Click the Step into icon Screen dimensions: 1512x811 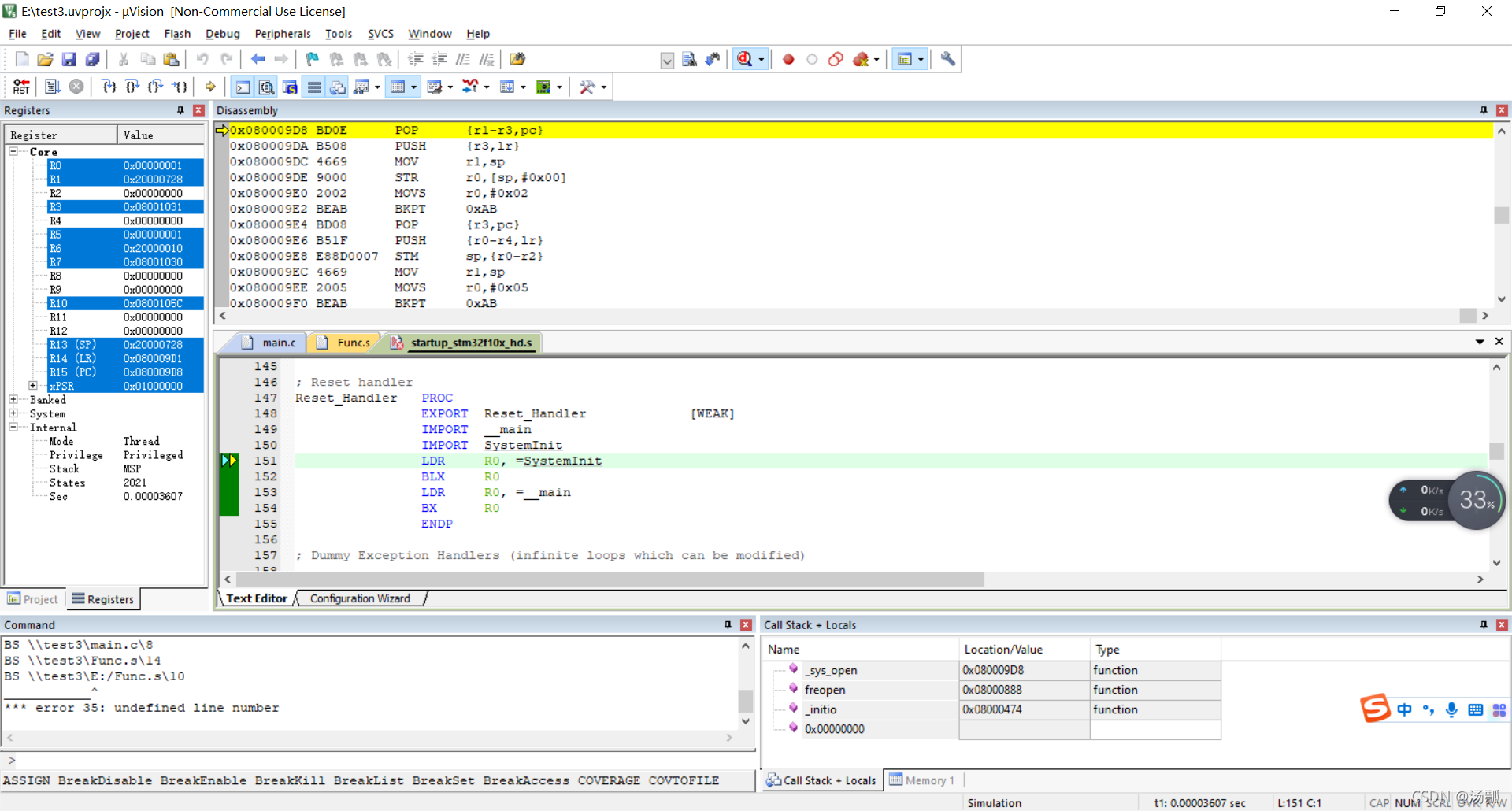coord(109,87)
